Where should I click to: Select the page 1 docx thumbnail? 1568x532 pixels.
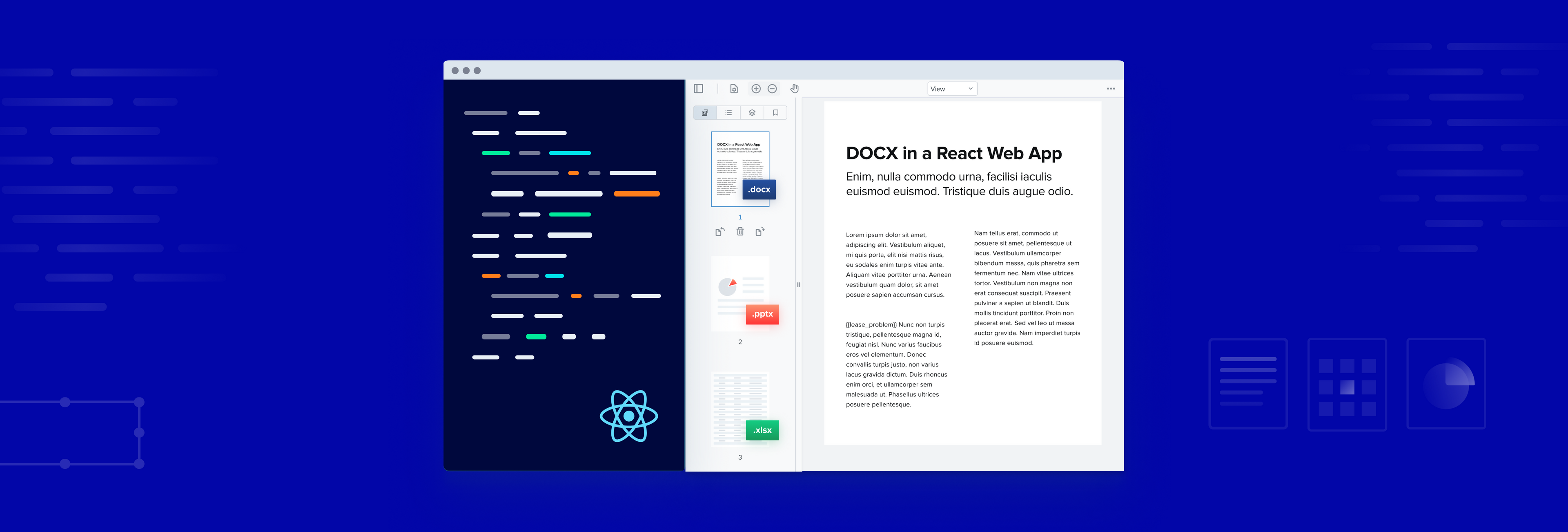point(740,169)
